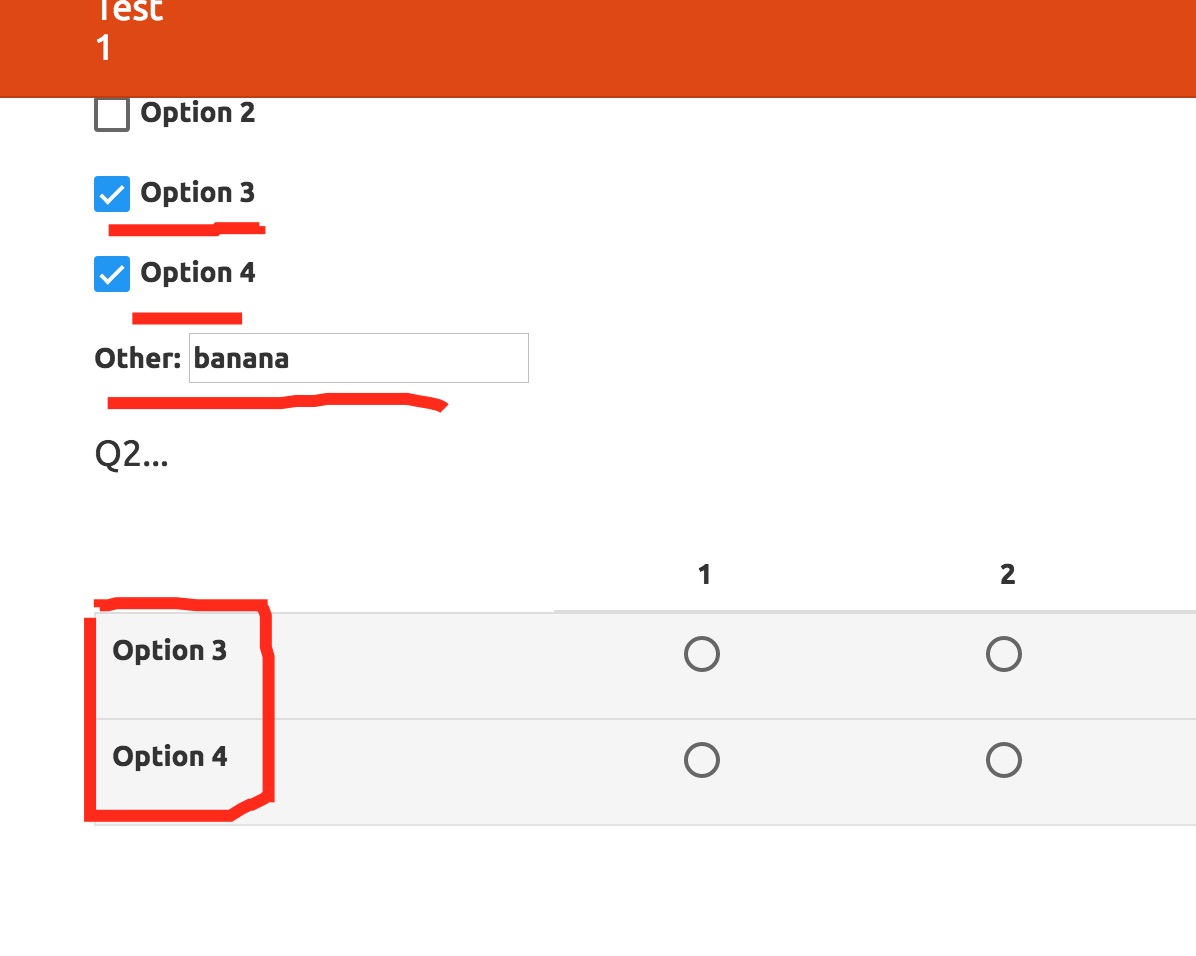Focus the Other field containing "banana"

[x=358, y=358]
